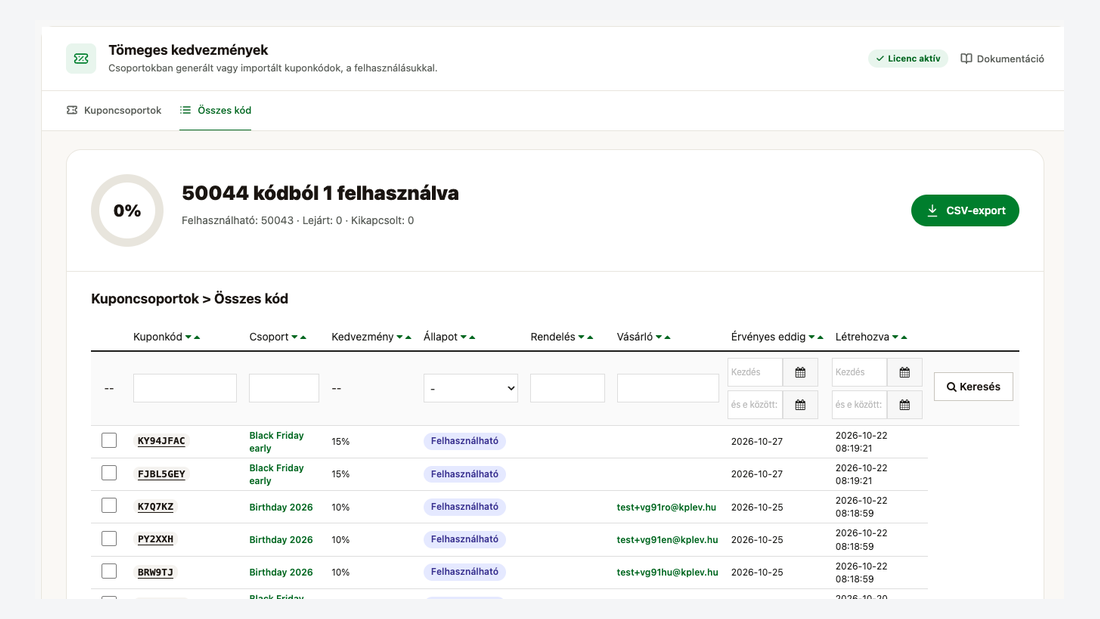Open customer test+vg91ro@kplev.hu
This screenshot has width=1100, height=619.
coord(666,507)
